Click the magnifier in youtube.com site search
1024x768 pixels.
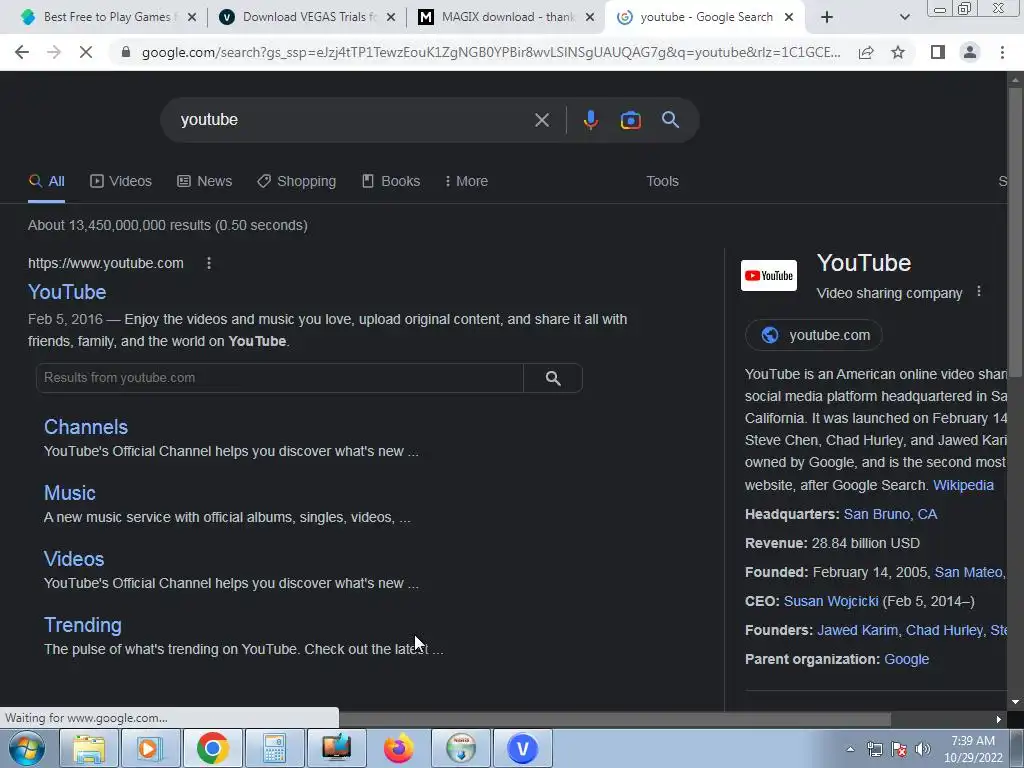(553, 378)
